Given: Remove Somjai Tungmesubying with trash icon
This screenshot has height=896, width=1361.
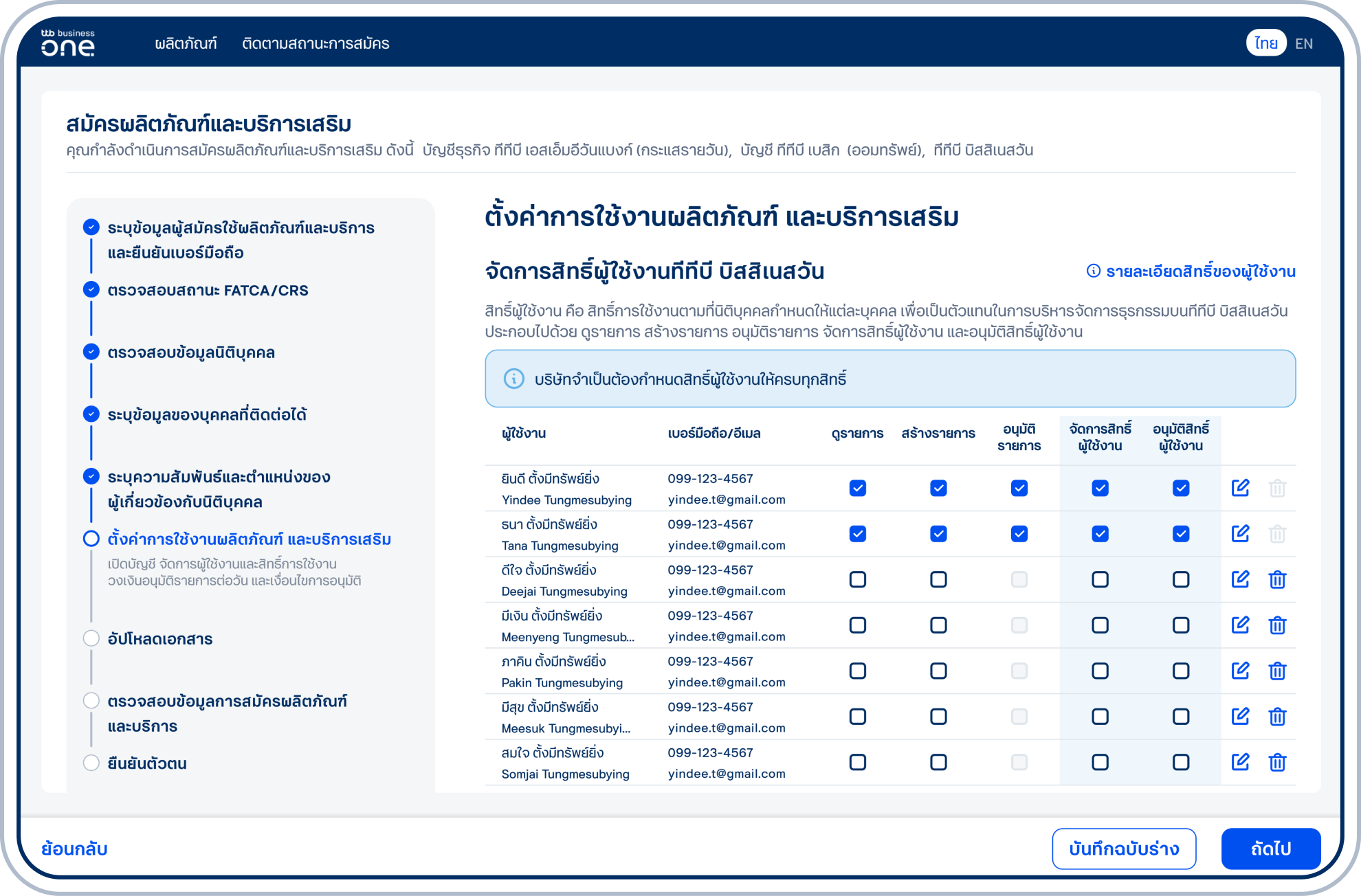Looking at the screenshot, I should (x=1277, y=762).
